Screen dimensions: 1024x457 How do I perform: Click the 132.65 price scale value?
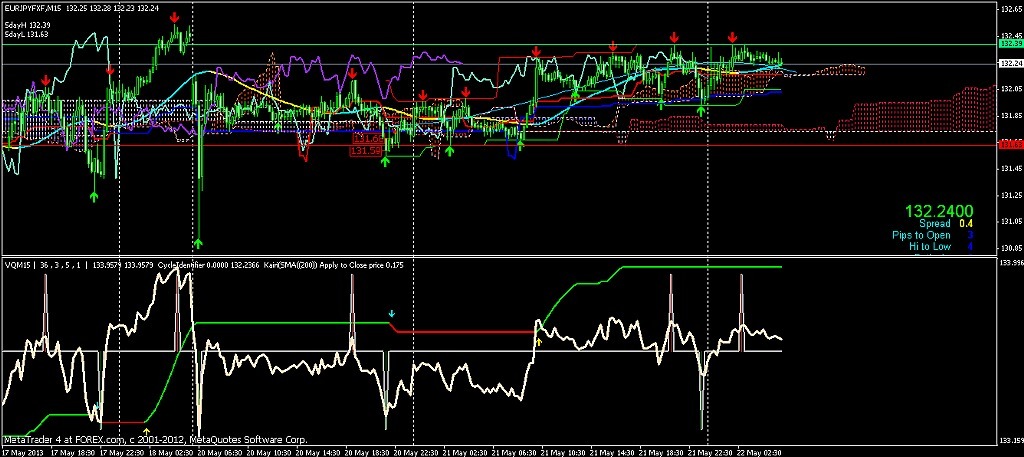(x=1010, y=8)
